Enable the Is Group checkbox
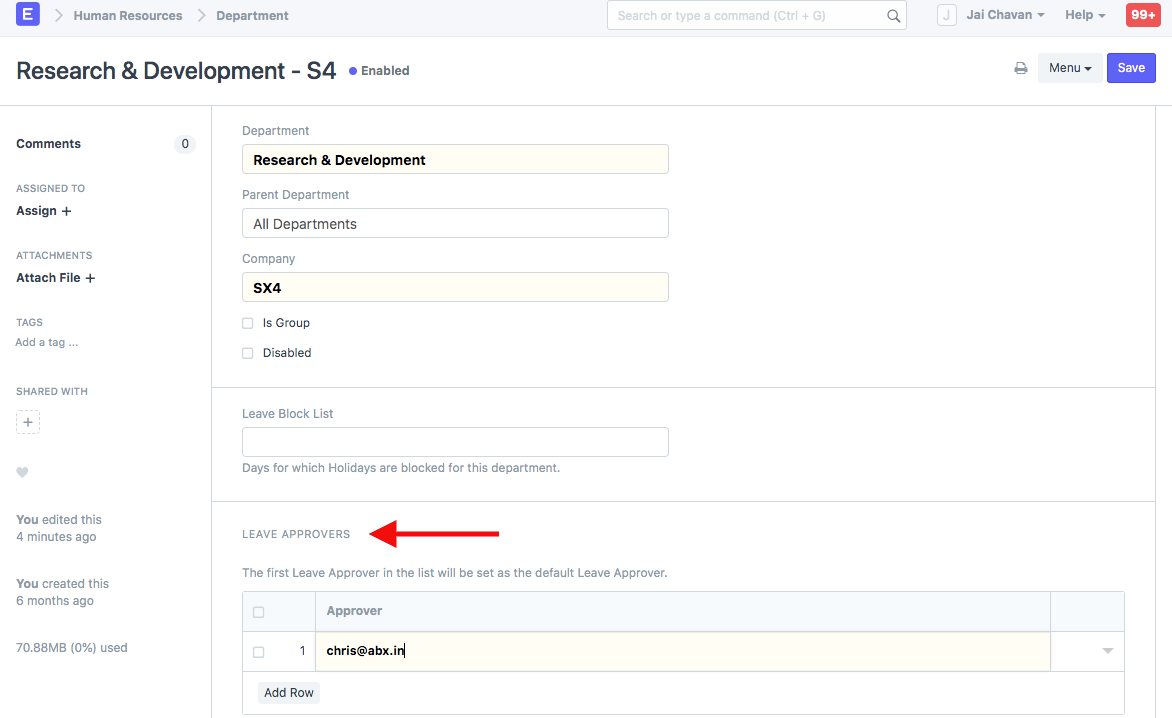The image size is (1172, 718). [x=248, y=323]
